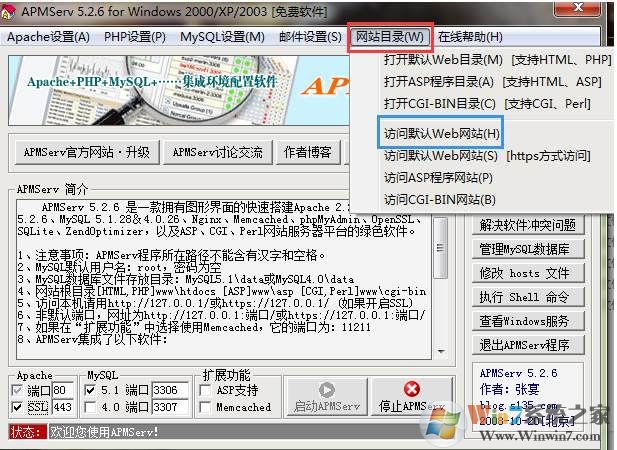The height and width of the screenshot is (450, 617).
Task: Enable the MySQL 4.0 checkbox
Action: (90, 407)
